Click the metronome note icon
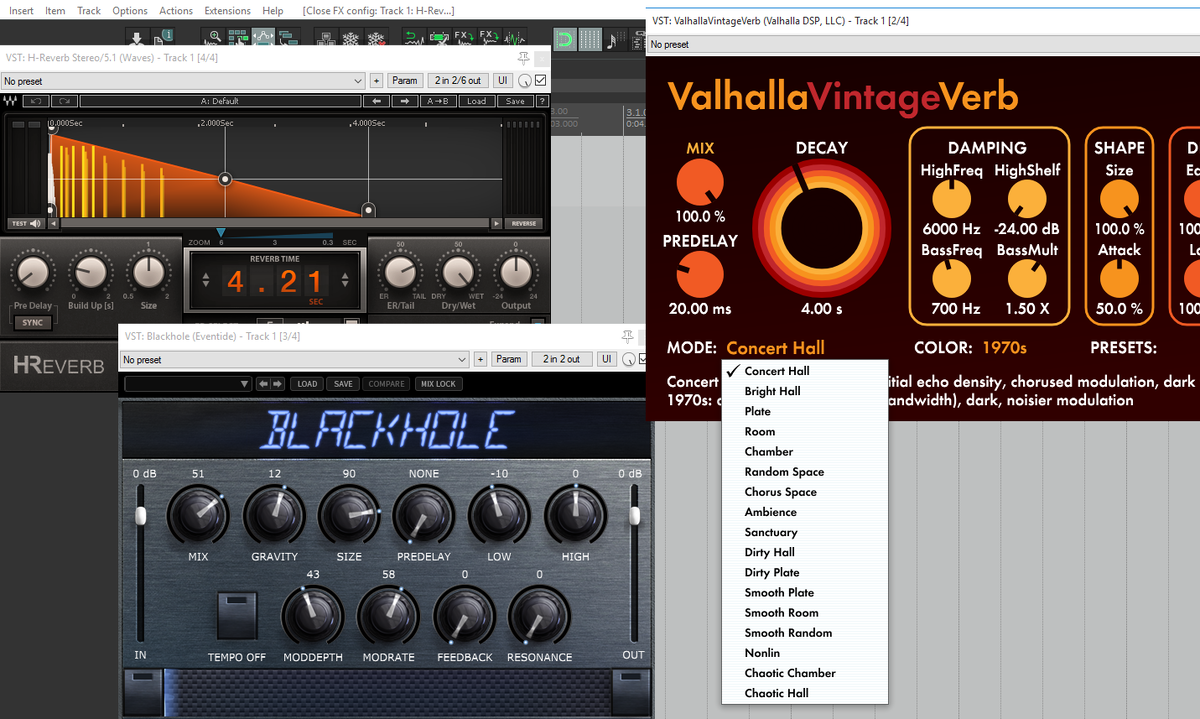This screenshot has width=1200, height=719. 614,39
